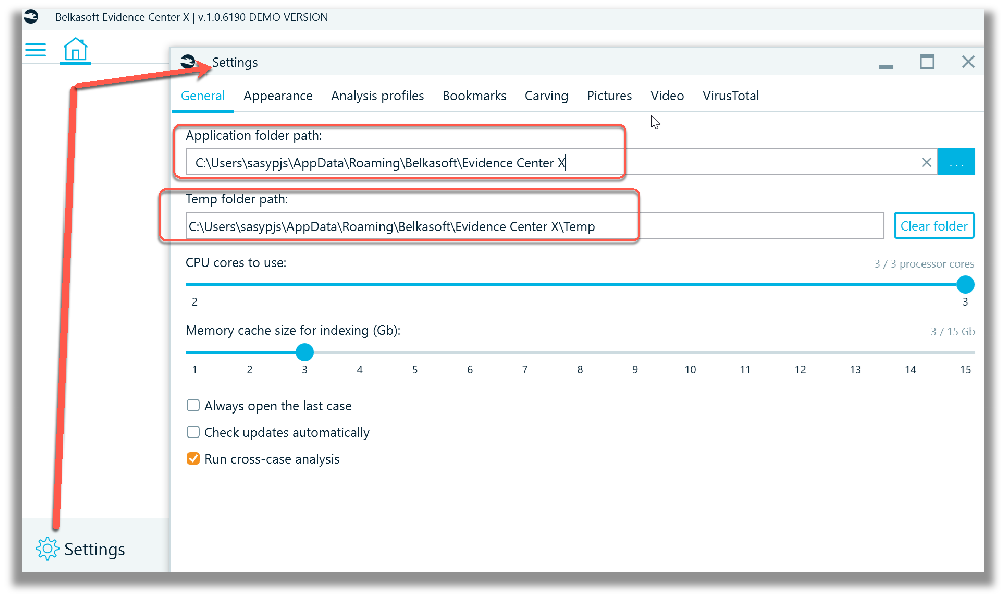Image resolution: width=1001 pixels, height=594 pixels.
Task: Set memory cache slider to 8
Action: pos(580,352)
